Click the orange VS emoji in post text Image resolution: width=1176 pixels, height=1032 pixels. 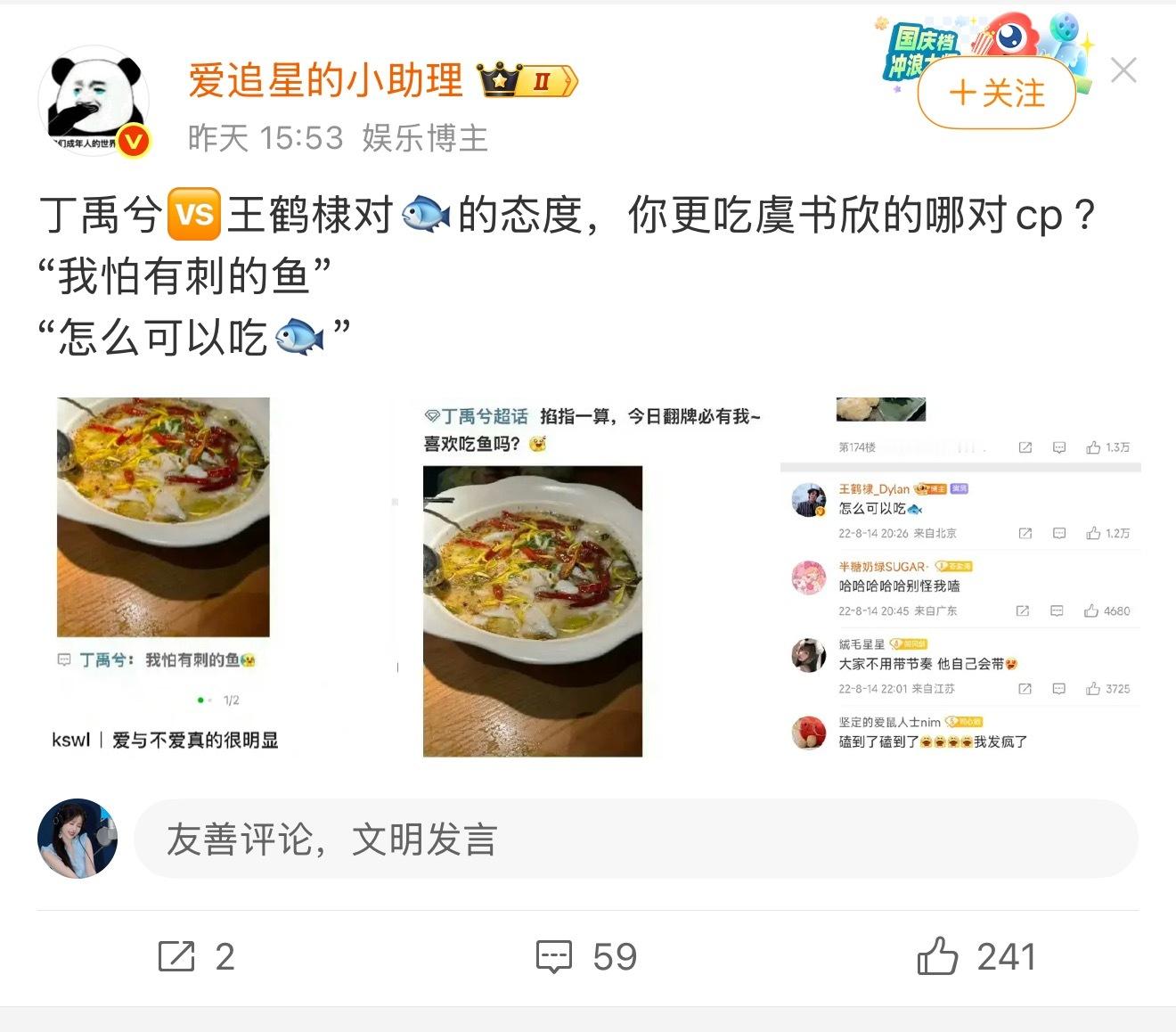194,215
